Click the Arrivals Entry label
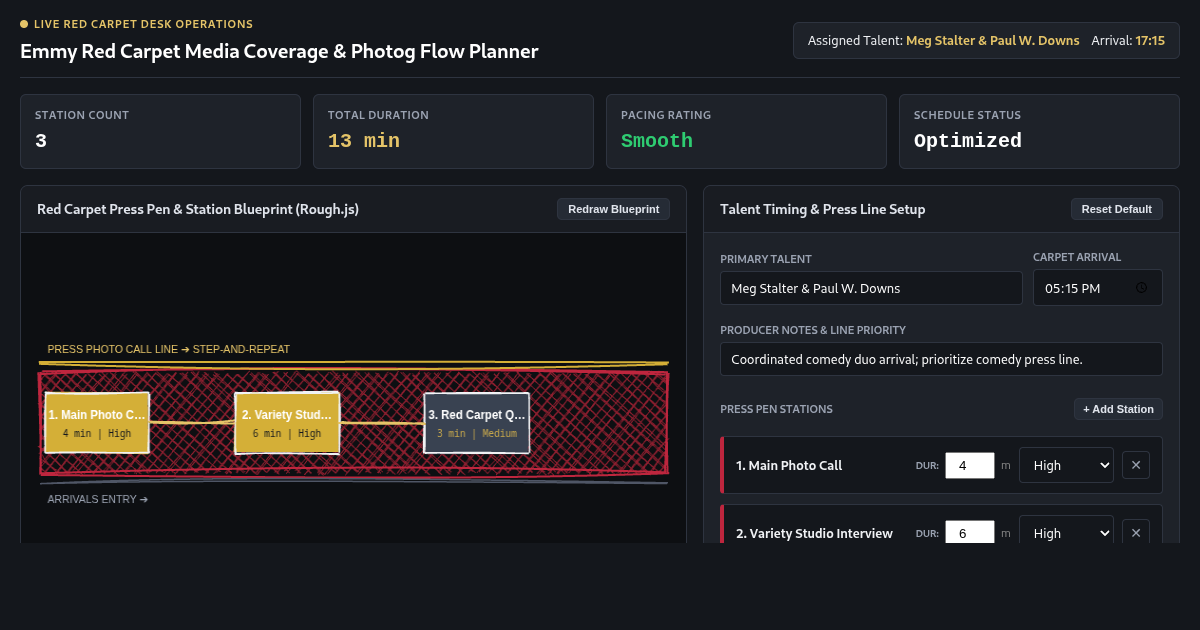1200x630 pixels. (98, 499)
